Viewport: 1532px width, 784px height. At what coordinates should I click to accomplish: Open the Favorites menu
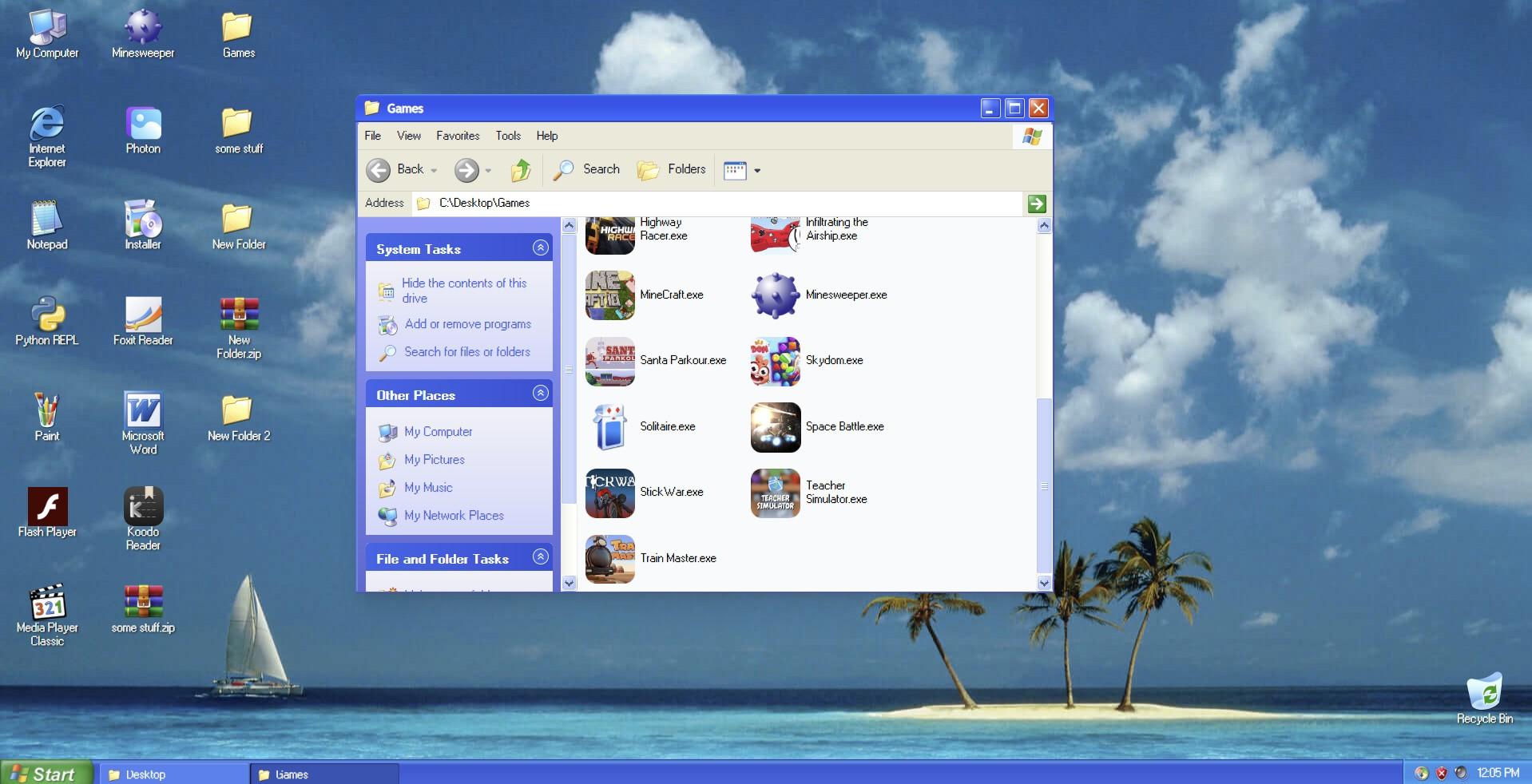tap(458, 136)
